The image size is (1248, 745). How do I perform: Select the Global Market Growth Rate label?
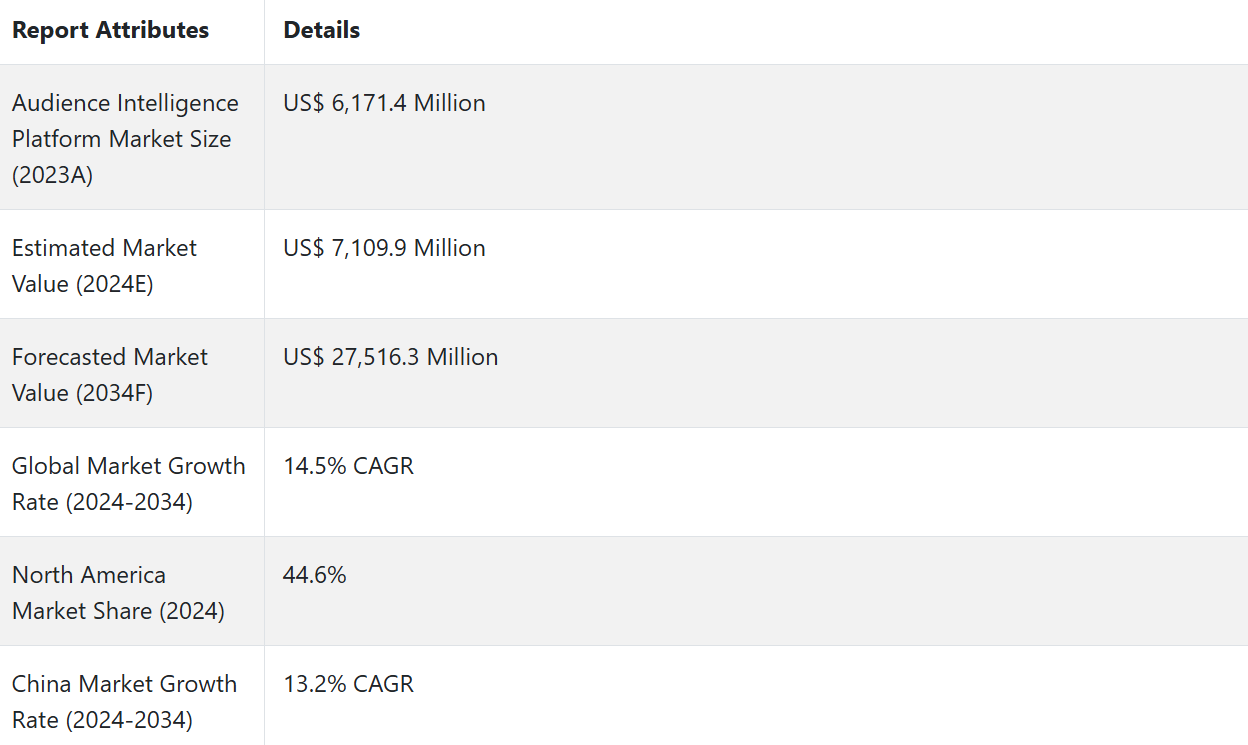click(x=128, y=483)
